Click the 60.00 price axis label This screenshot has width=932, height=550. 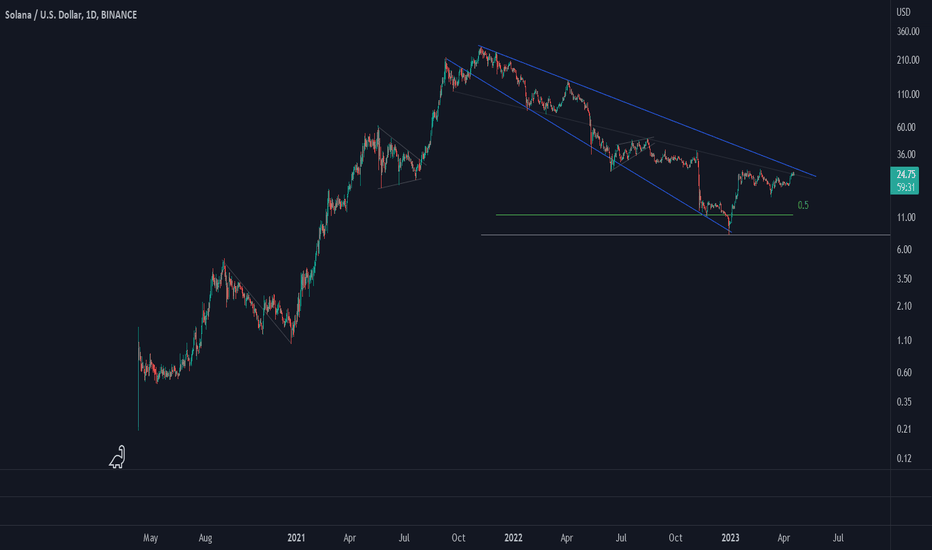tap(906, 127)
